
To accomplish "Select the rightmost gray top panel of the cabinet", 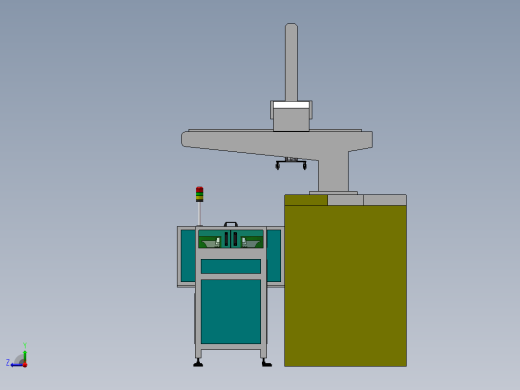I will click(385, 200).
